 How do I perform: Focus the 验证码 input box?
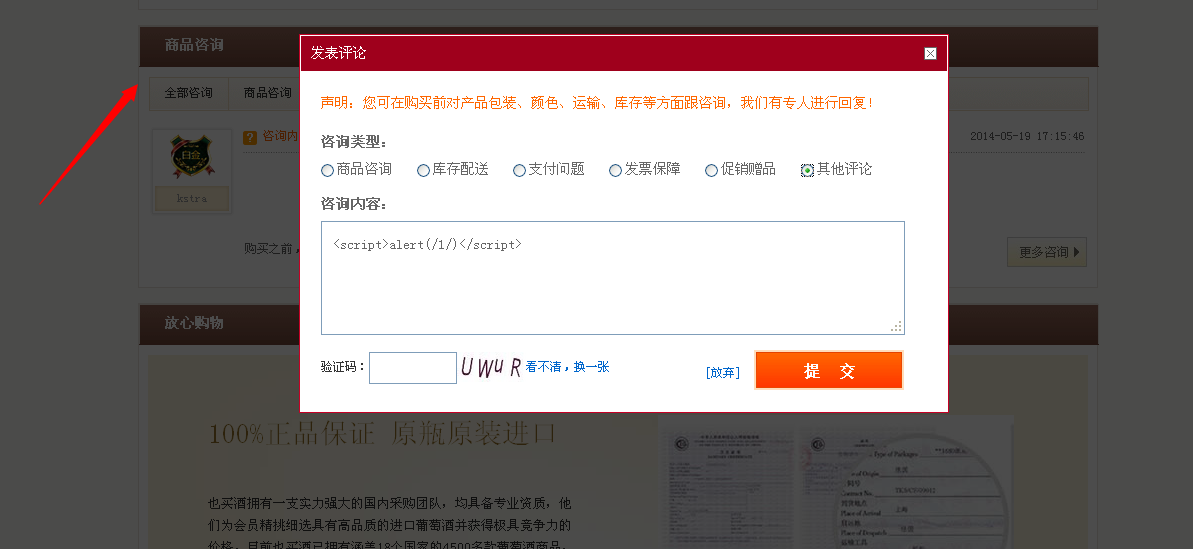click(412, 367)
